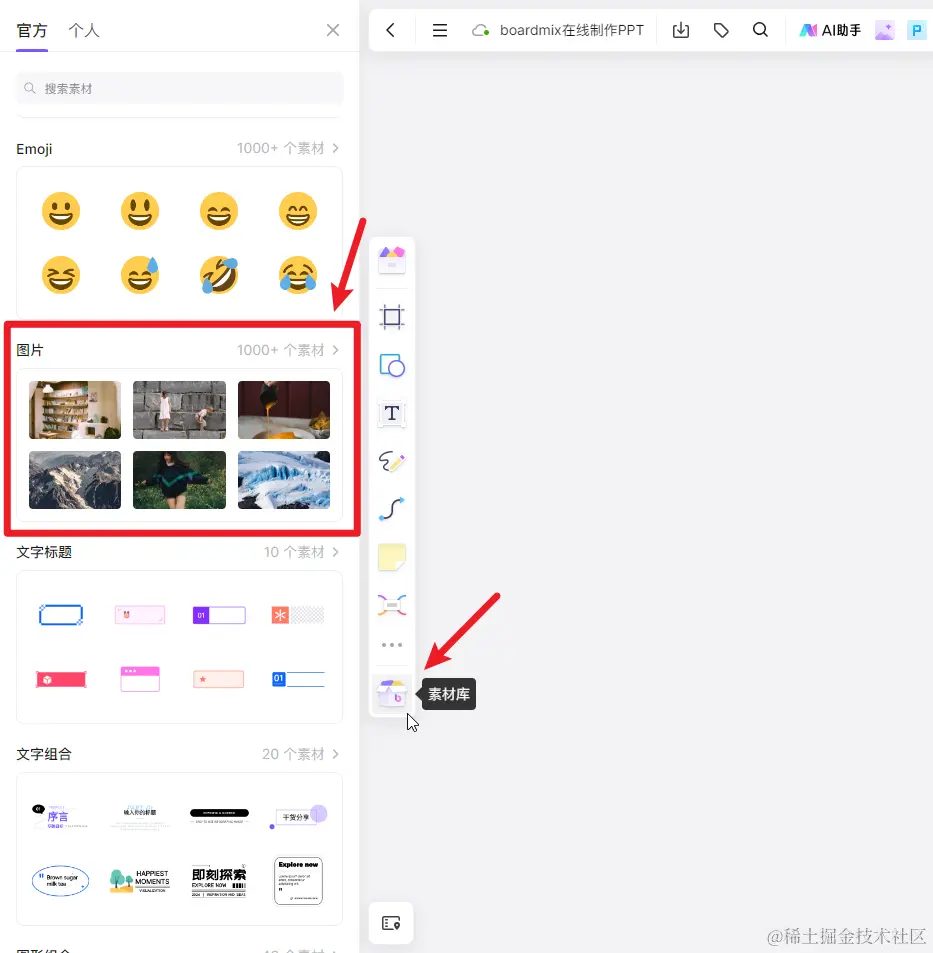Choose the Explore now card combination
Screen dimensions: 933x953
point(298,881)
